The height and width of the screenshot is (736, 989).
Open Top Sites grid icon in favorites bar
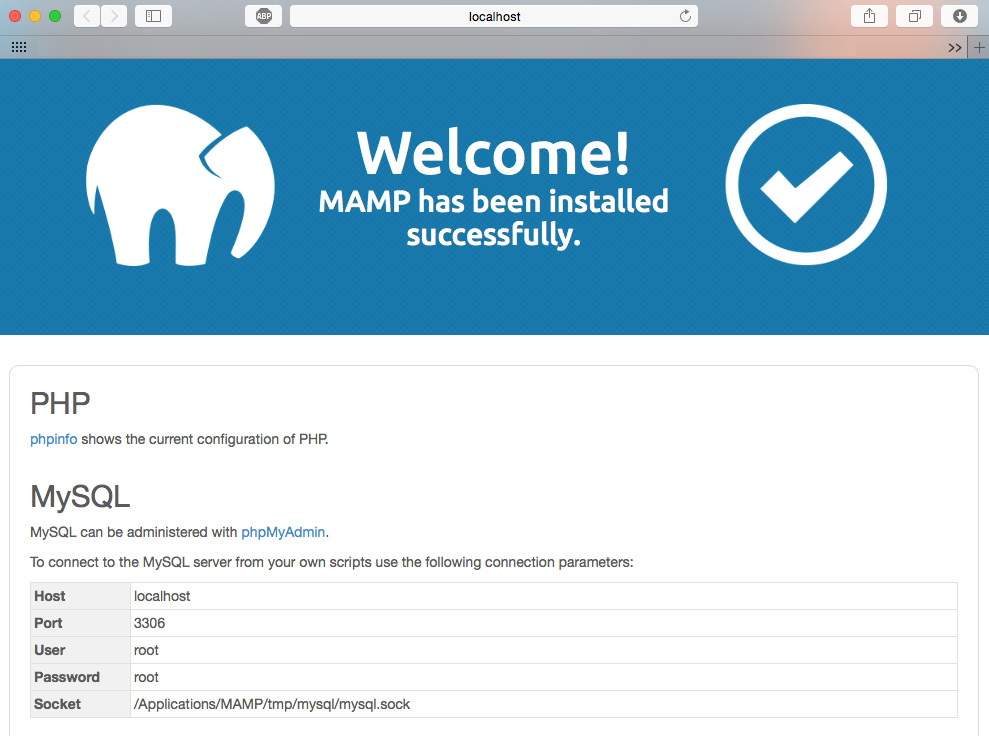coord(18,47)
